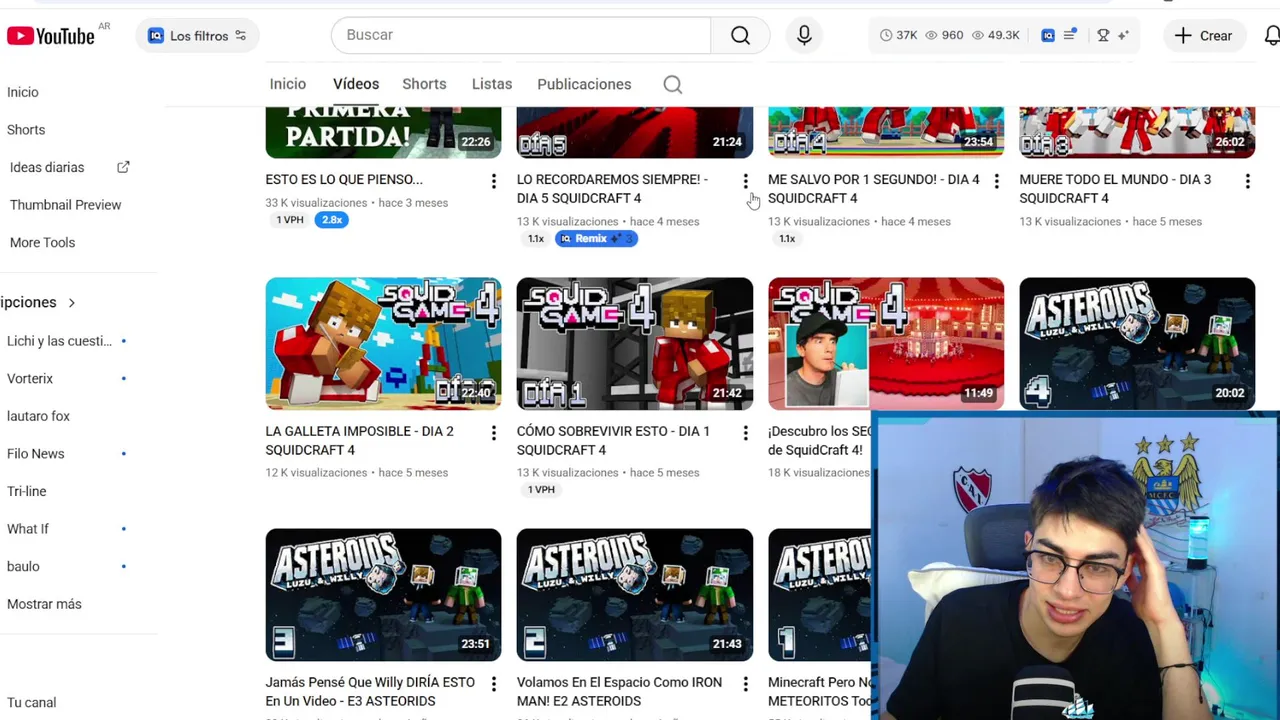Open the Tri-line subscription

coord(26,491)
